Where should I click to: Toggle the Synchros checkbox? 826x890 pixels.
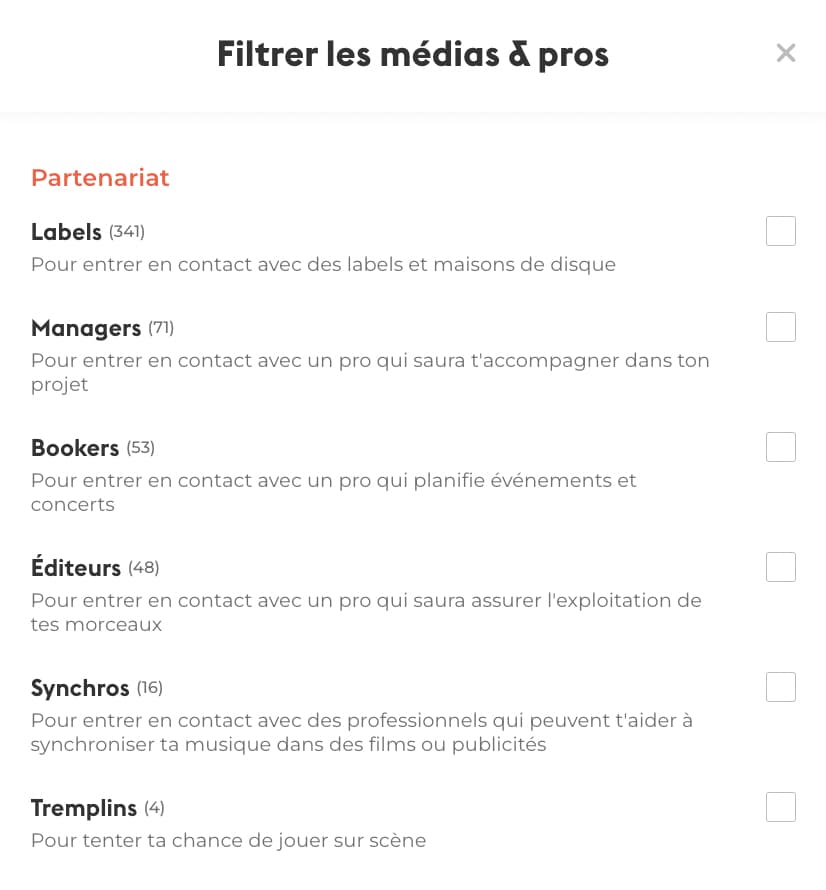(781, 687)
